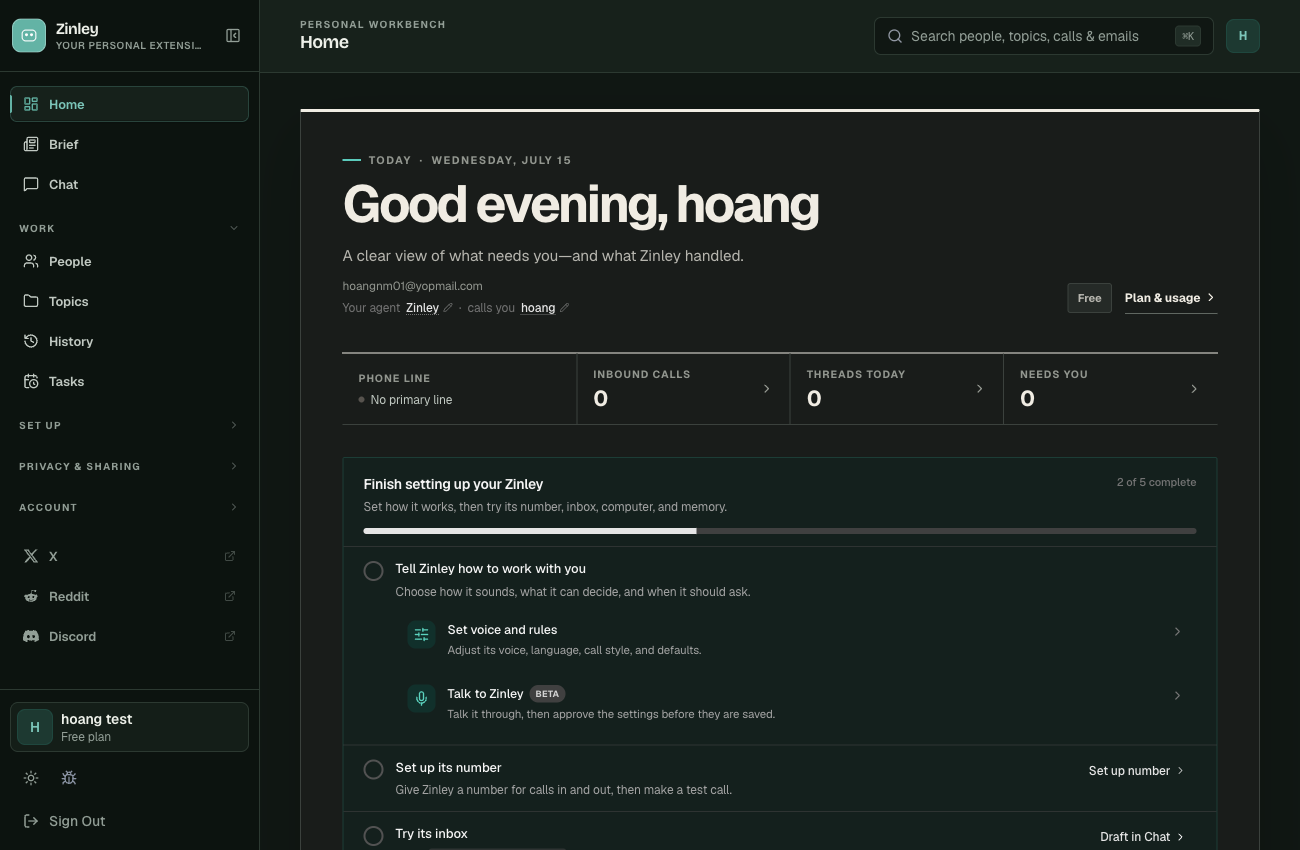Image resolution: width=1300 pixels, height=850 pixels.
Task: Open Tasks in the sidebar
Action: 129,381
